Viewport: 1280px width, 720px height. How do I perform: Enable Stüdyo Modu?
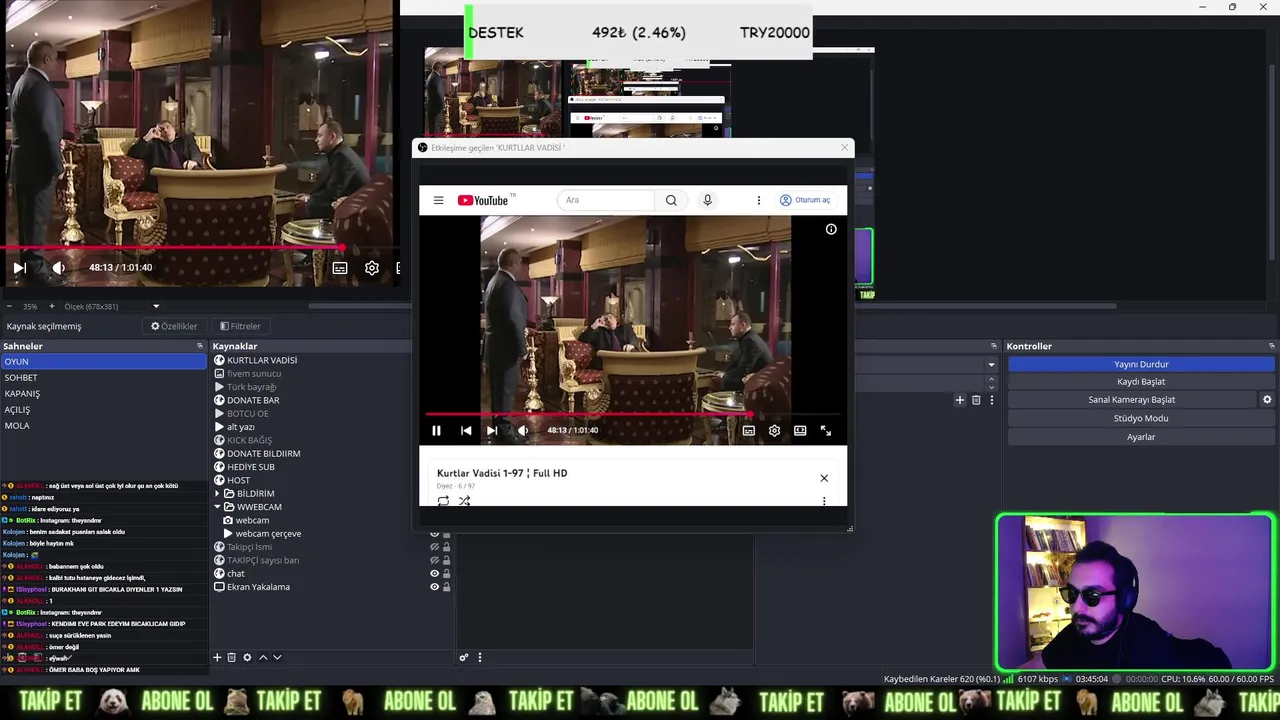tap(1141, 418)
